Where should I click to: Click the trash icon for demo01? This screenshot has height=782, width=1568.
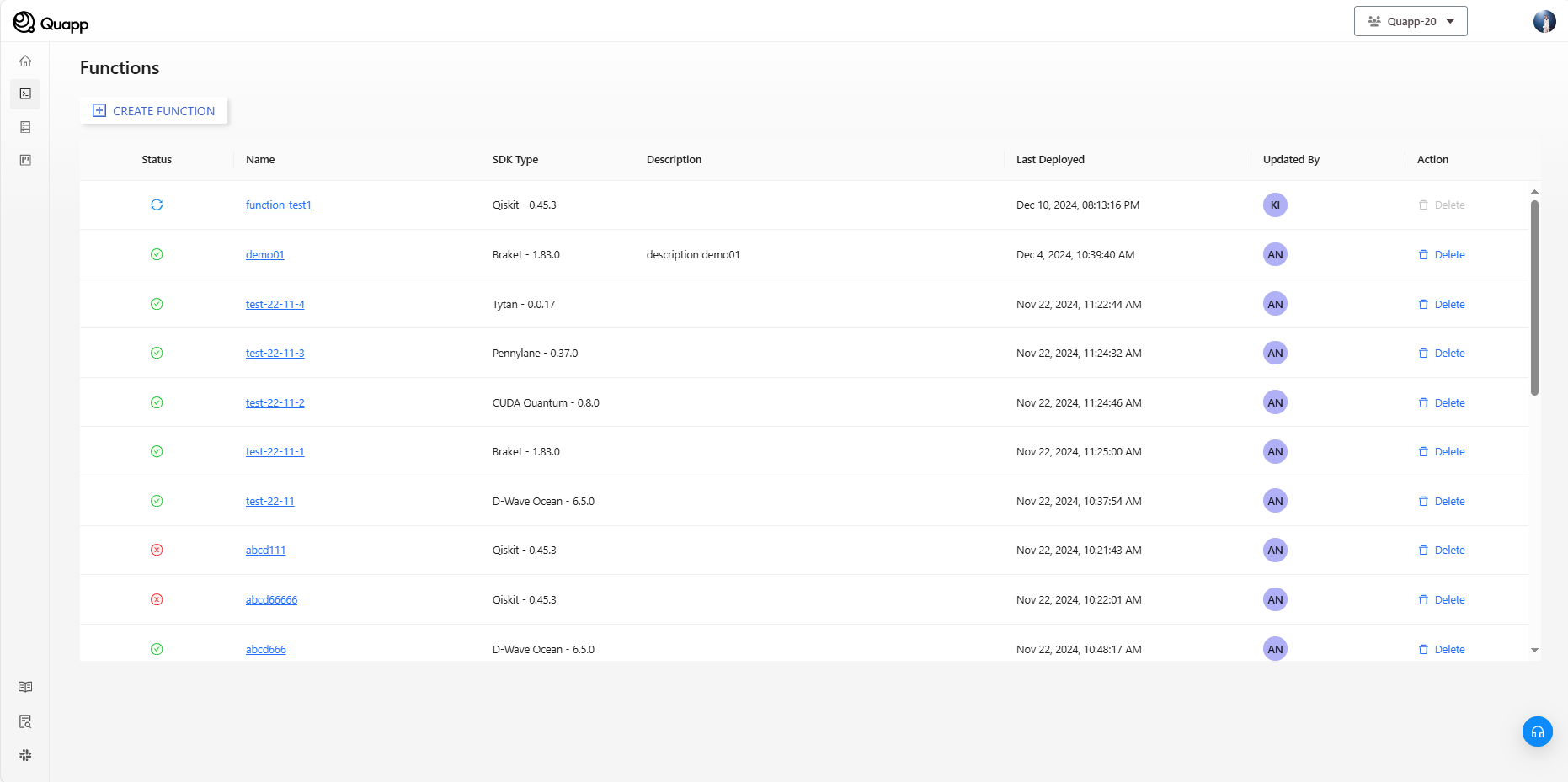click(x=1423, y=255)
